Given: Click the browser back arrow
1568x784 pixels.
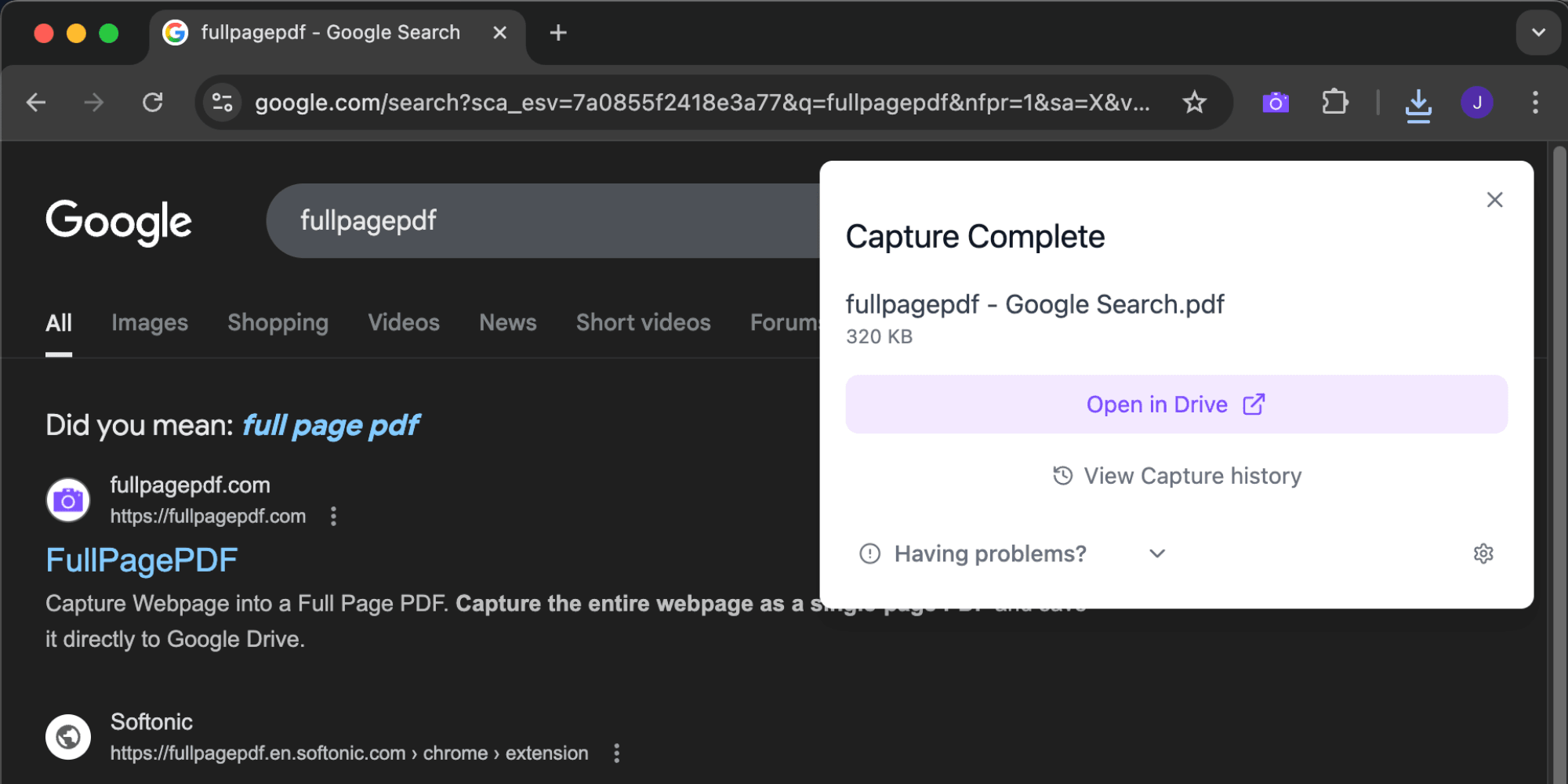Looking at the screenshot, I should pyautogui.click(x=36, y=102).
